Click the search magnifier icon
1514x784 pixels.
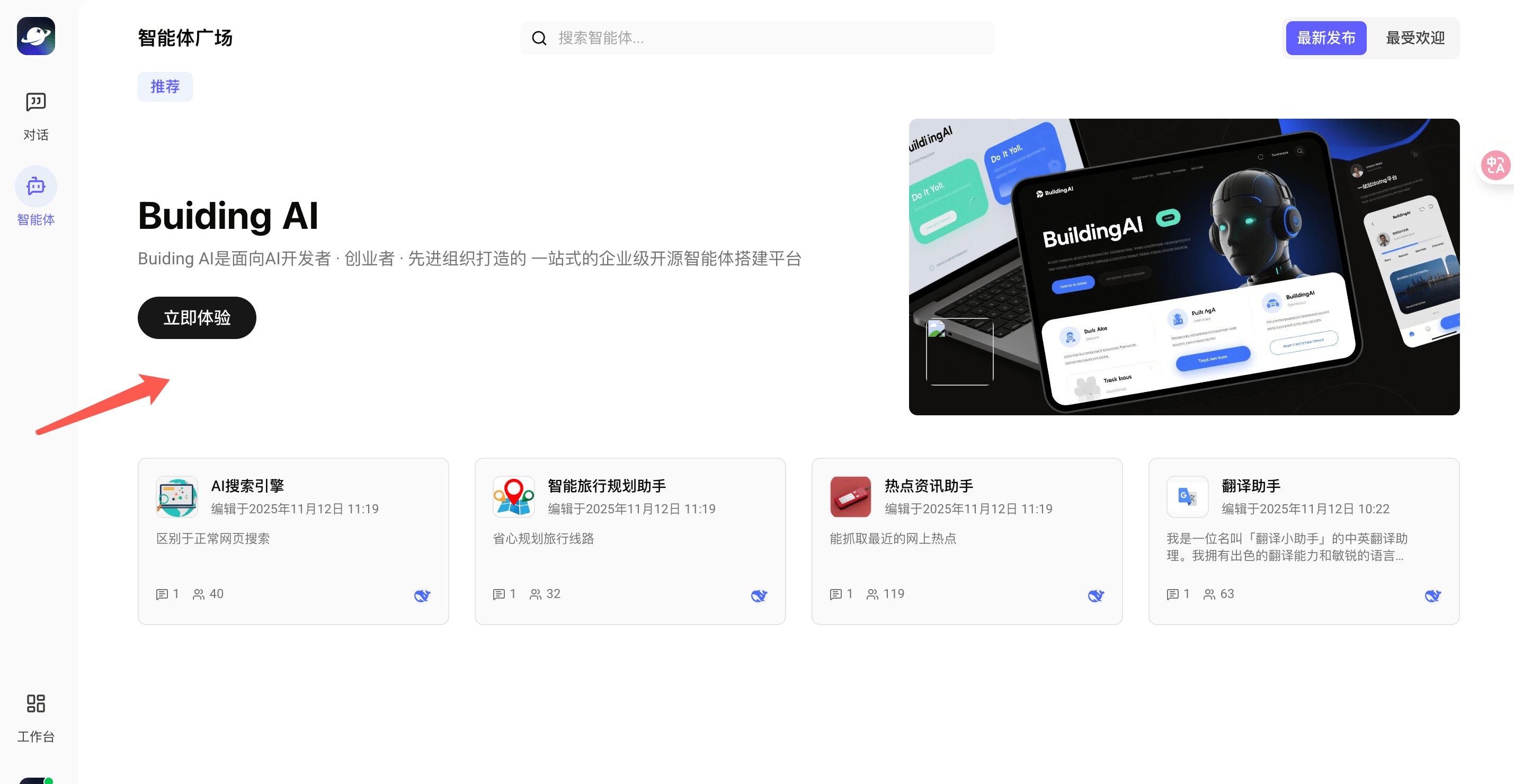coord(538,39)
